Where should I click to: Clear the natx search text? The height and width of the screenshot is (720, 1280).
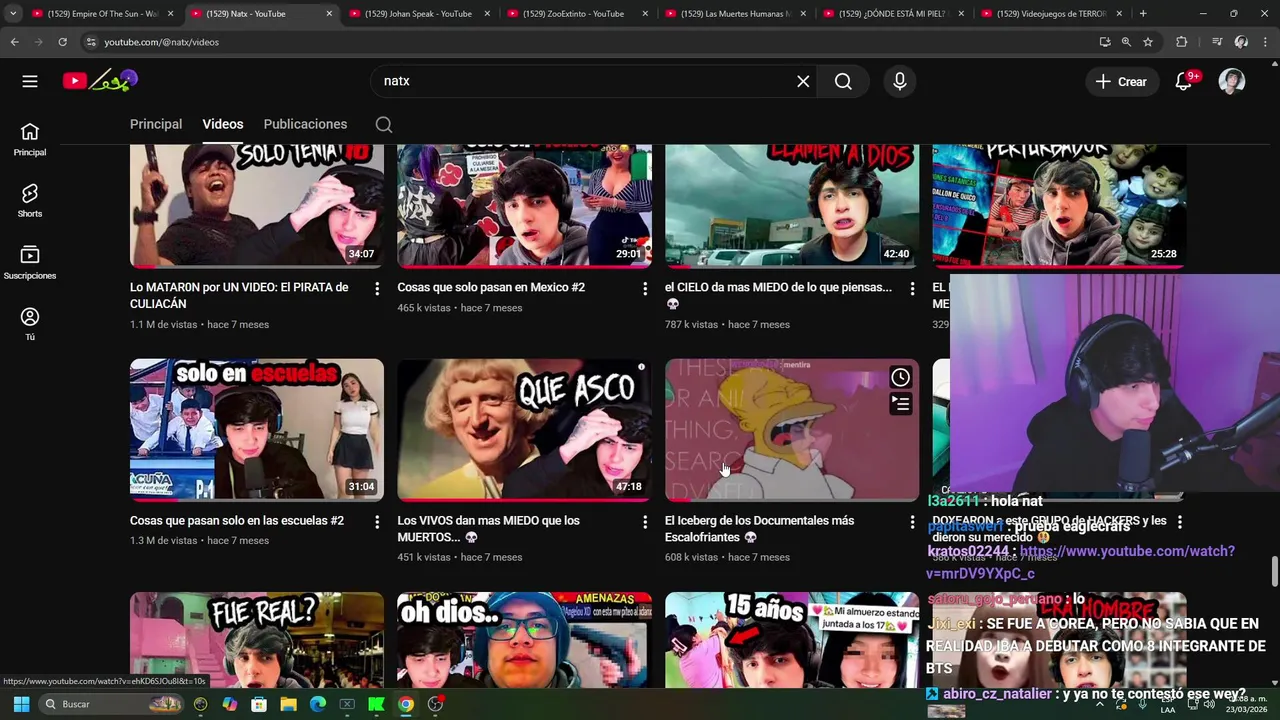(x=803, y=81)
